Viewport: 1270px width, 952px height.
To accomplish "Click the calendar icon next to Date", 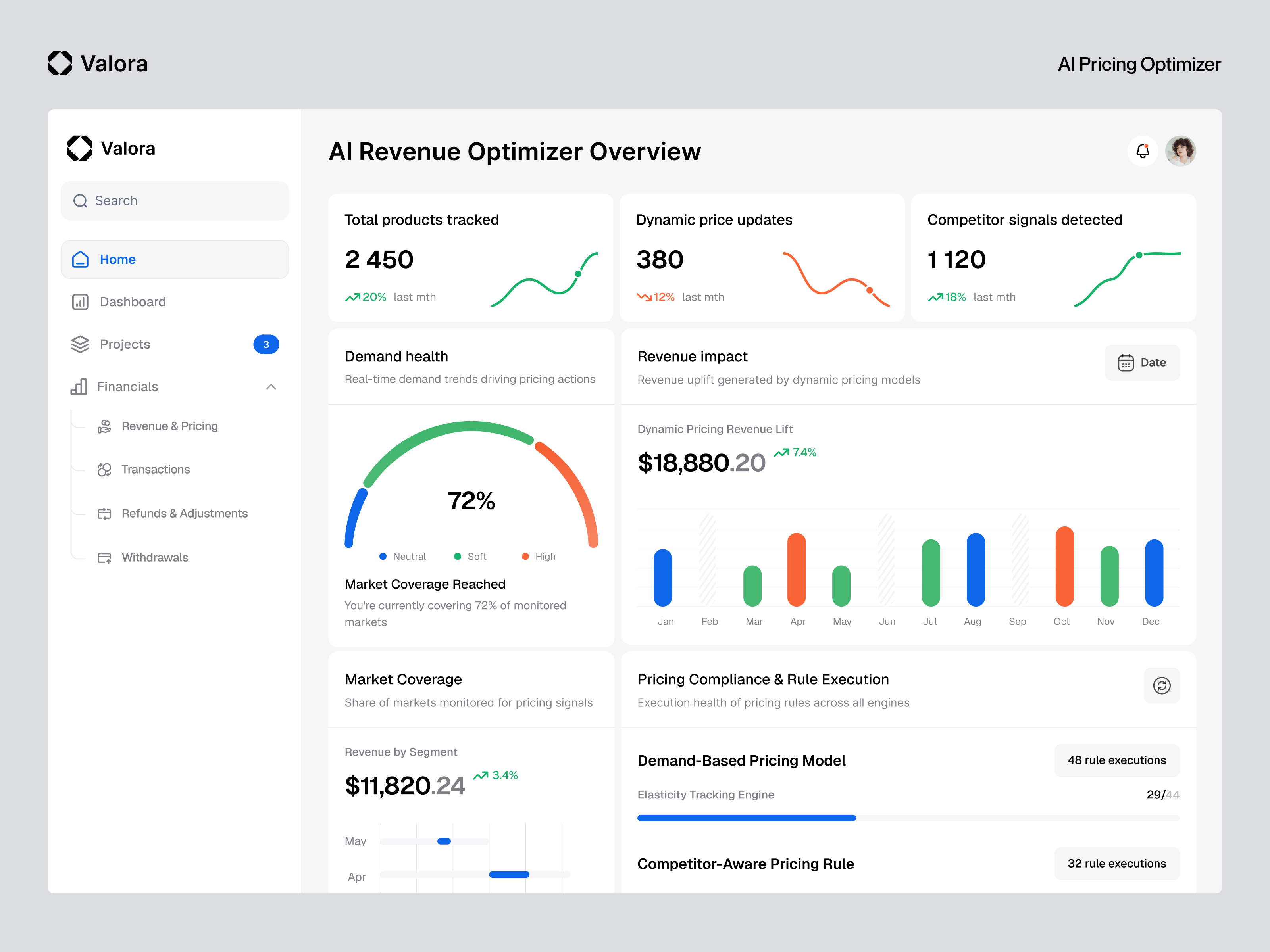I will pyautogui.click(x=1125, y=362).
